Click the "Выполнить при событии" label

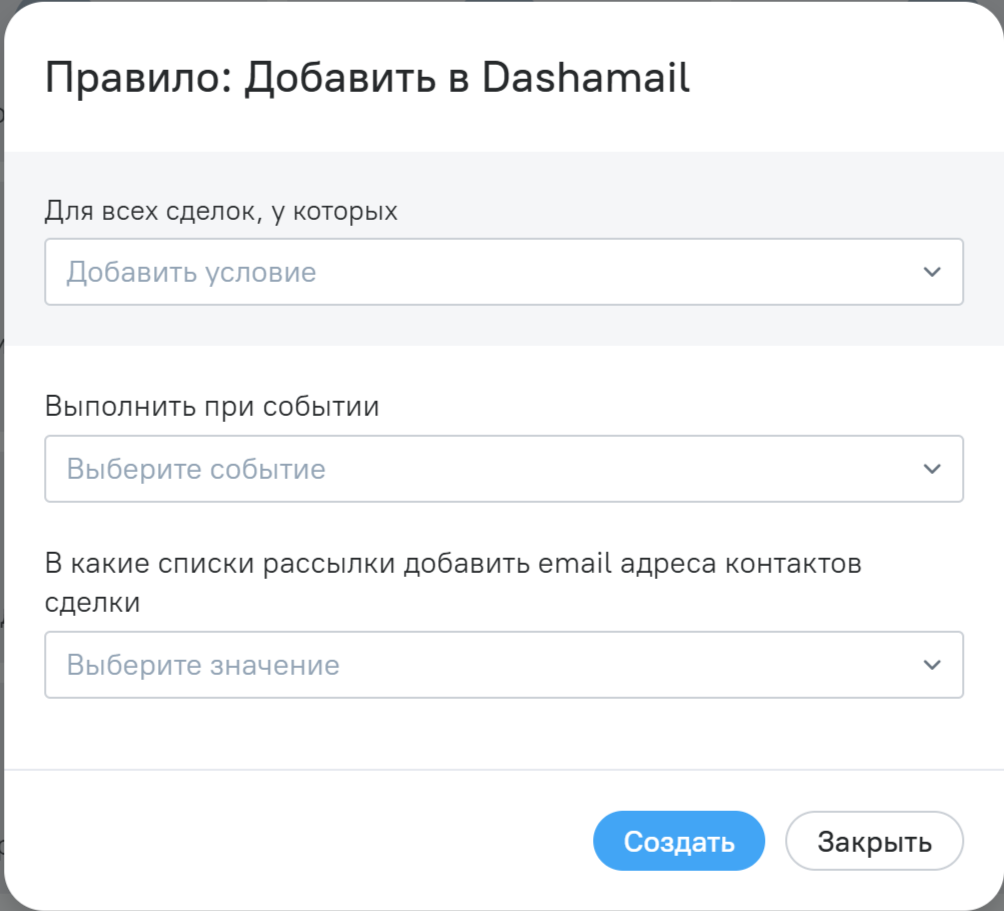pyautogui.click(x=212, y=408)
